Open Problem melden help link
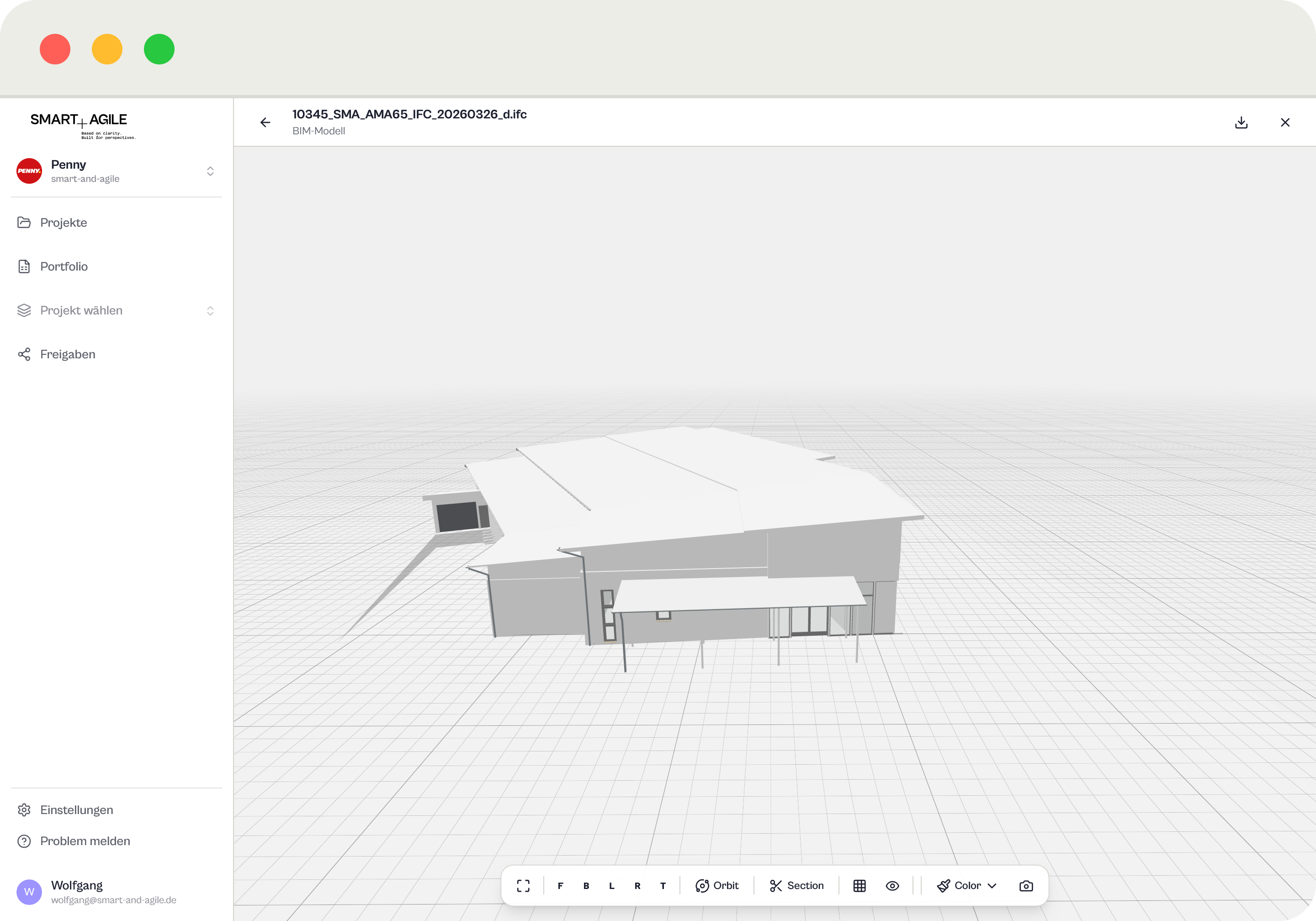The height and width of the screenshot is (921, 1316). point(117,841)
